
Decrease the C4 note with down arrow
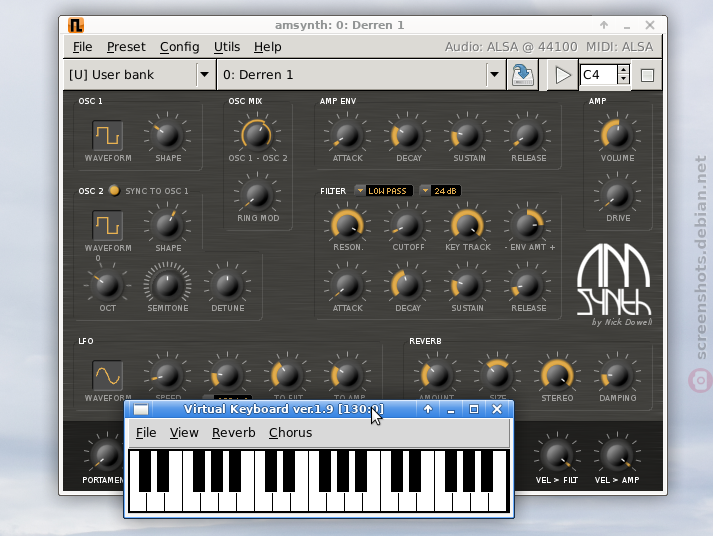(623, 80)
